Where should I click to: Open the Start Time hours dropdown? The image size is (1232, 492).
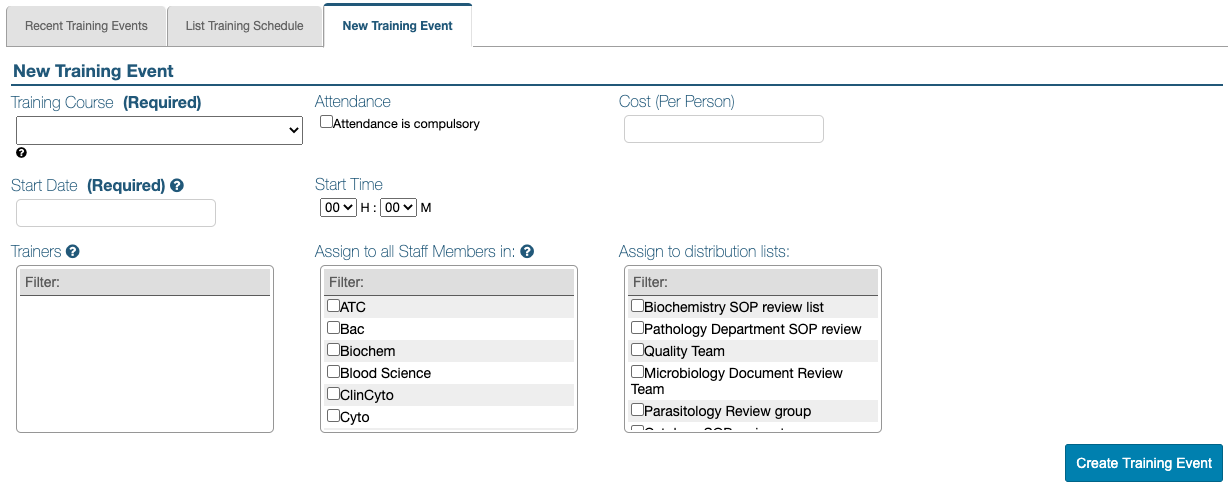338,207
